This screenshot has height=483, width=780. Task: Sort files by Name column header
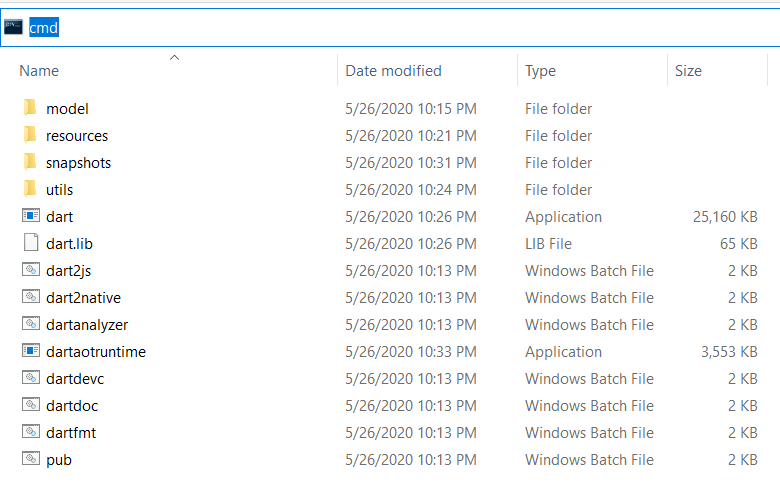40,71
